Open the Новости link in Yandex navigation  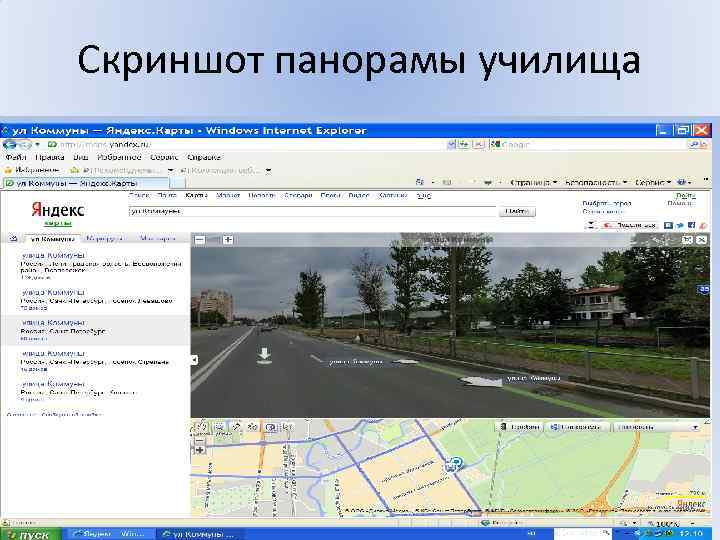[x=261, y=196]
